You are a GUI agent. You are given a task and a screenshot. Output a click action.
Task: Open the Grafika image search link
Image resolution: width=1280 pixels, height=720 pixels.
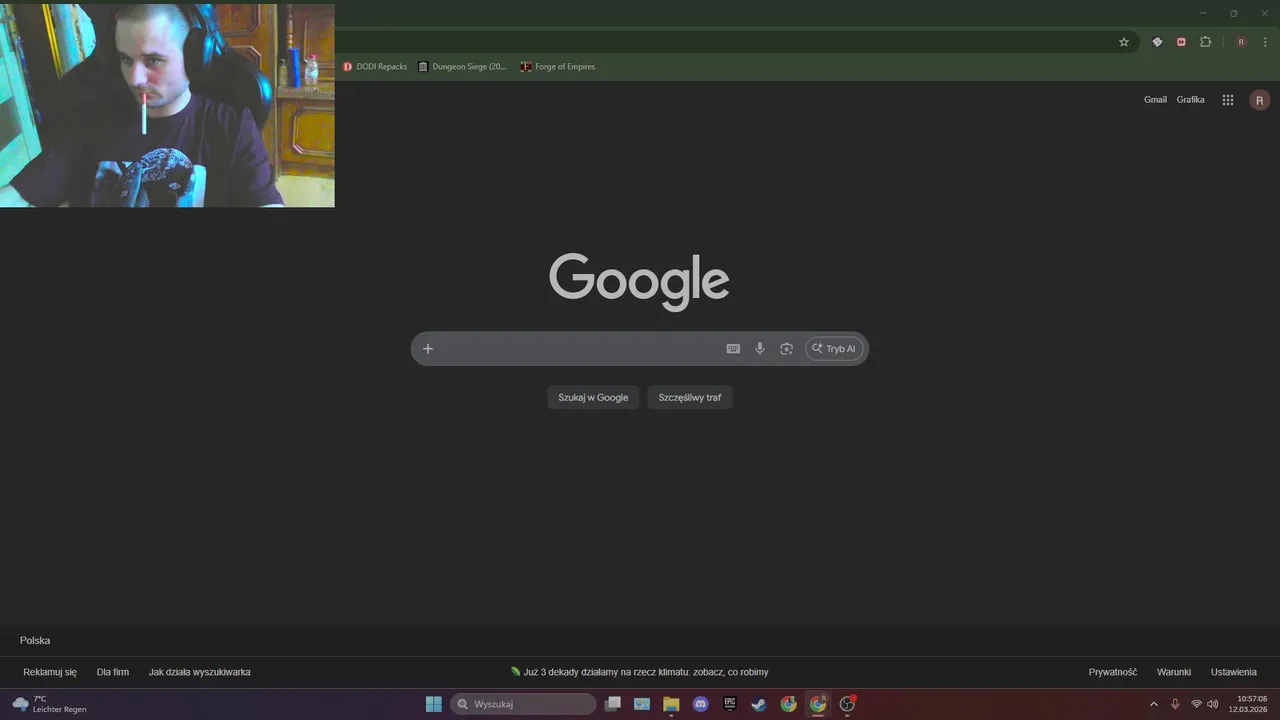[x=1190, y=100]
